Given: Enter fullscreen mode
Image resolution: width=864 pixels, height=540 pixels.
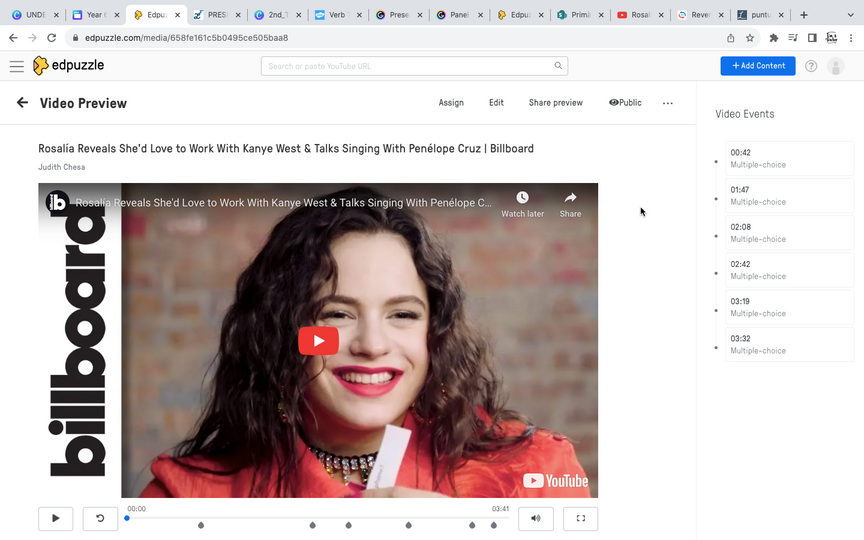Looking at the screenshot, I should click(x=580, y=519).
